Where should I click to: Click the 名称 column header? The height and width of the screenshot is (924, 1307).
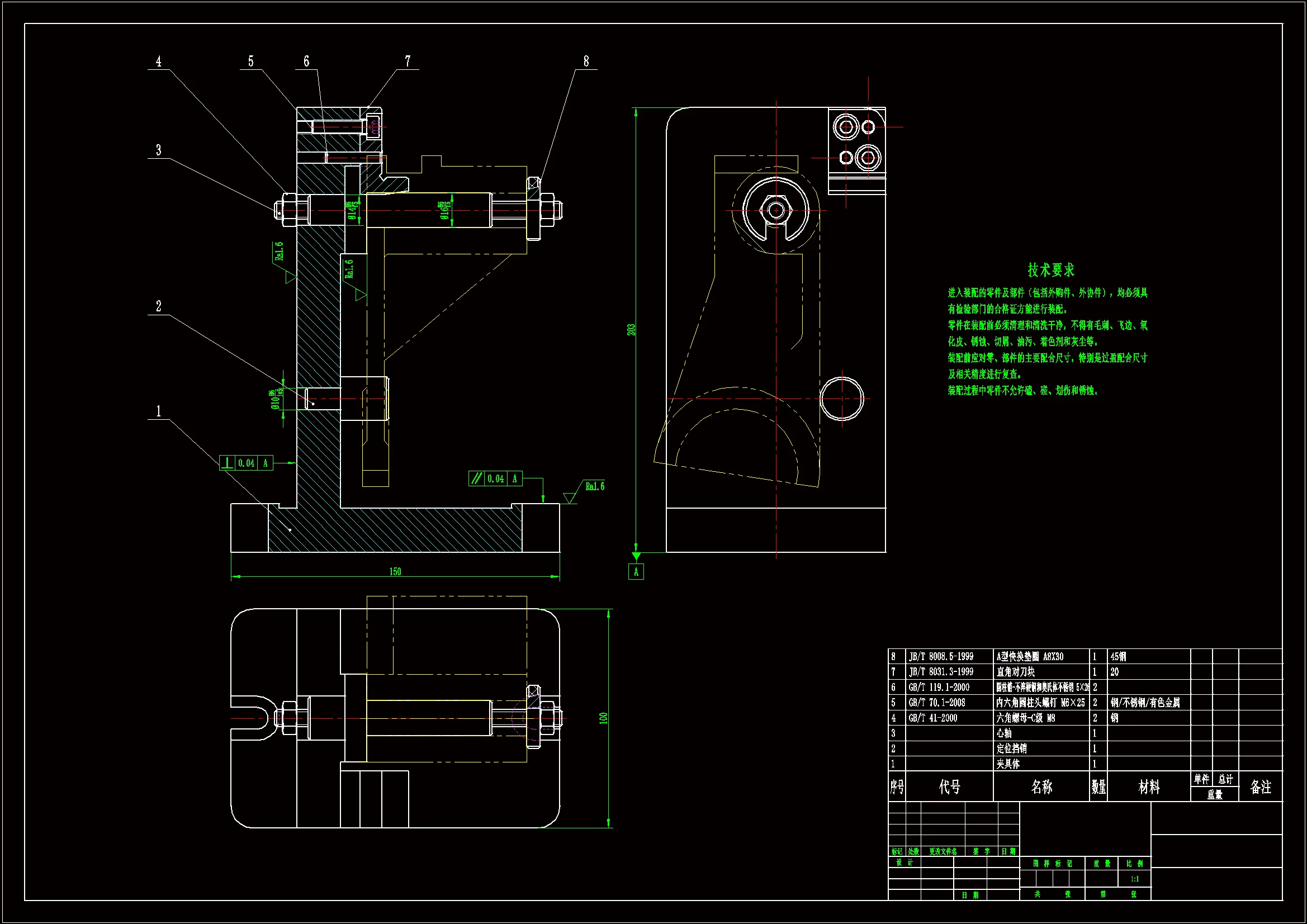coord(1041,787)
